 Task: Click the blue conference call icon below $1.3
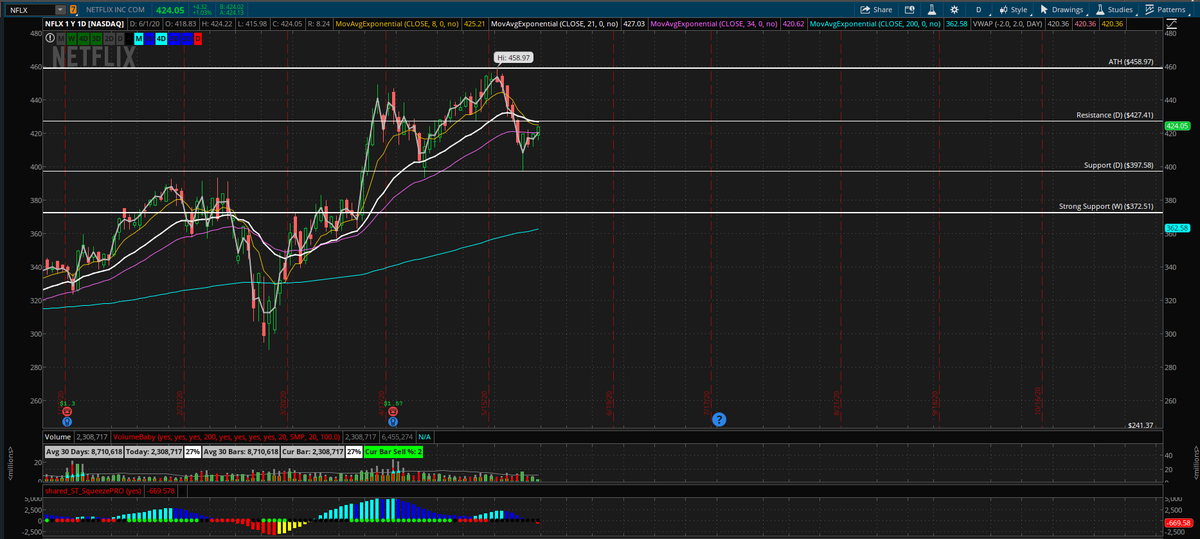click(67, 421)
